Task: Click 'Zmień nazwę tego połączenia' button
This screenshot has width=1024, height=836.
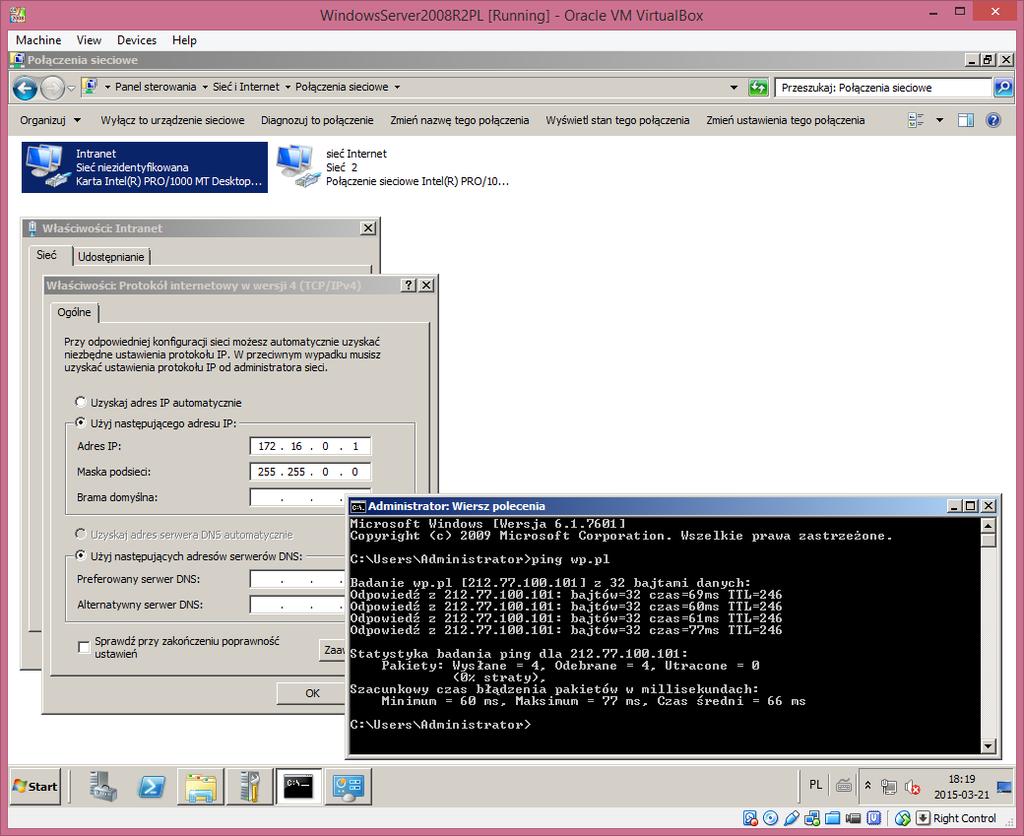Action: 460,120
